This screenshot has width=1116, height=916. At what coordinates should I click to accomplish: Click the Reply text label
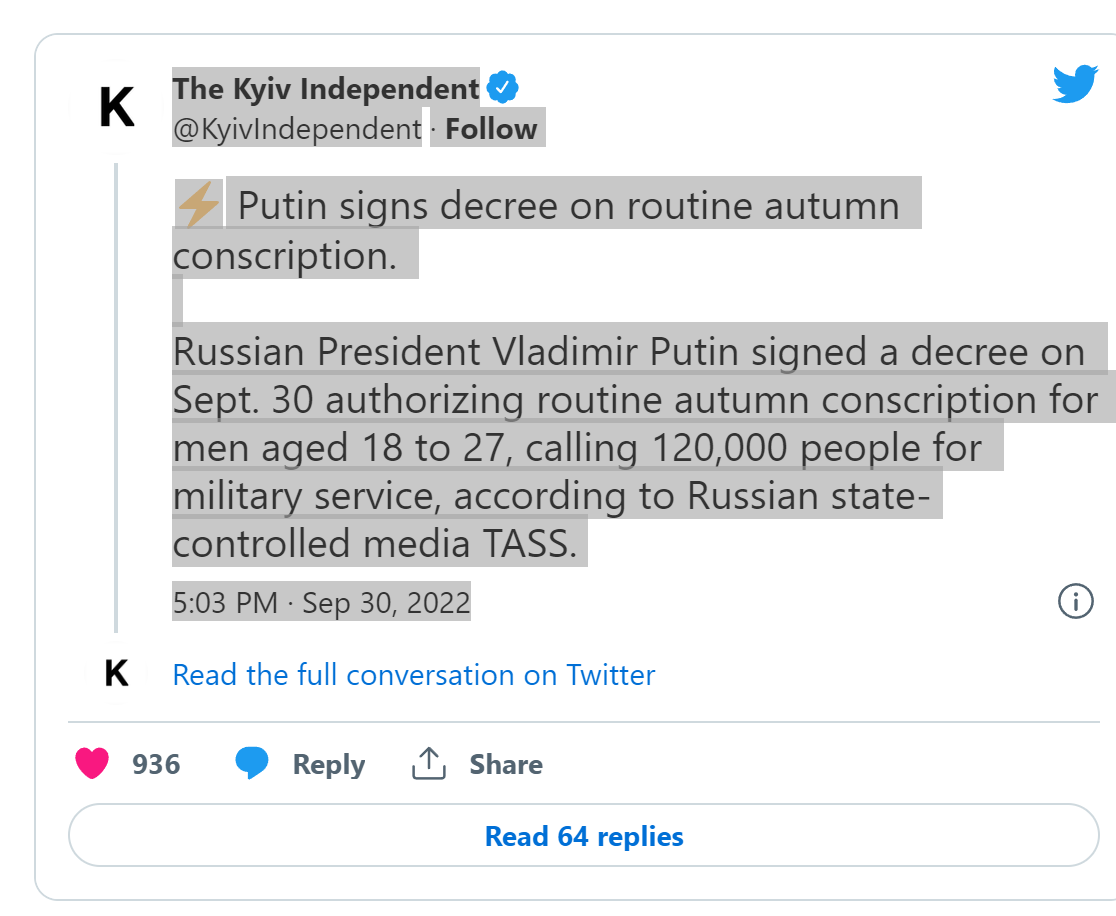328,764
